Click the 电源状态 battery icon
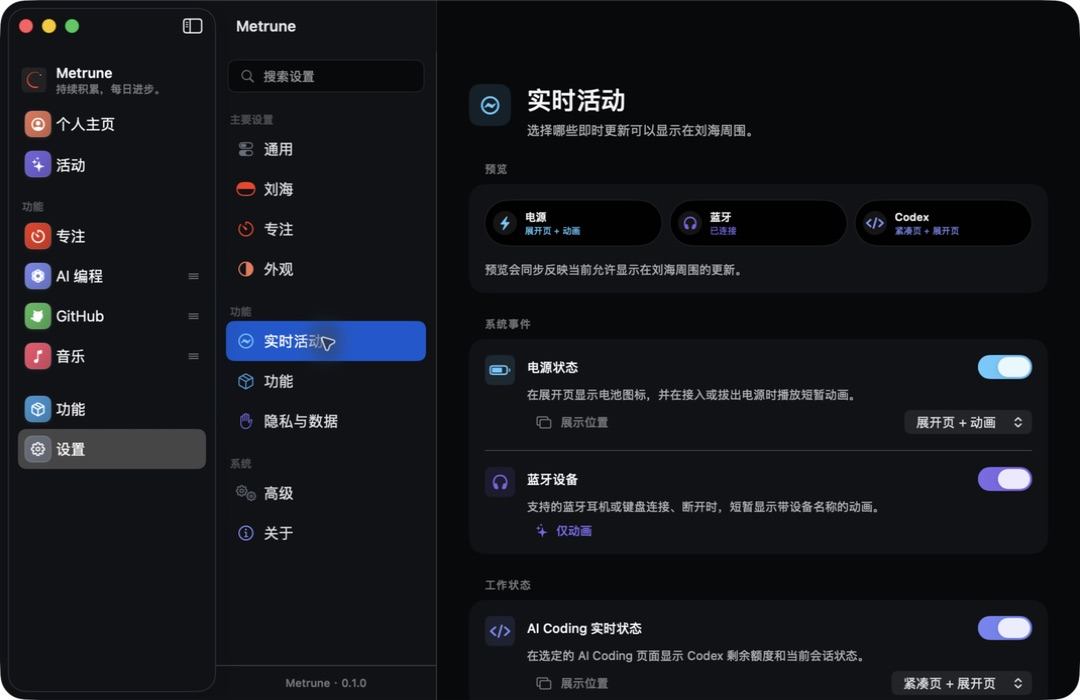The width and height of the screenshot is (1080, 700). 499,370
